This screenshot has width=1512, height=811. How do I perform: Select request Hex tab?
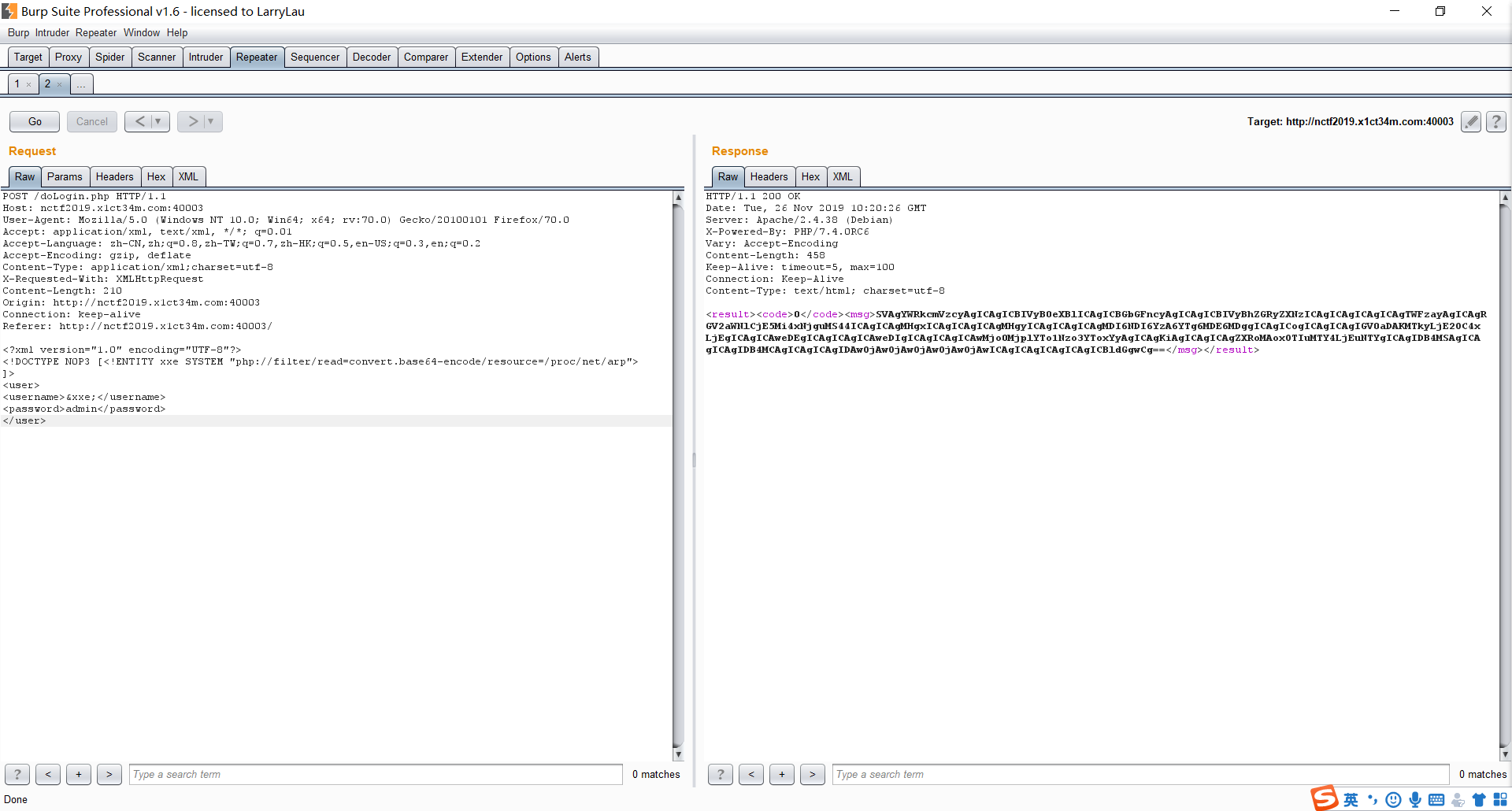pos(156,176)
